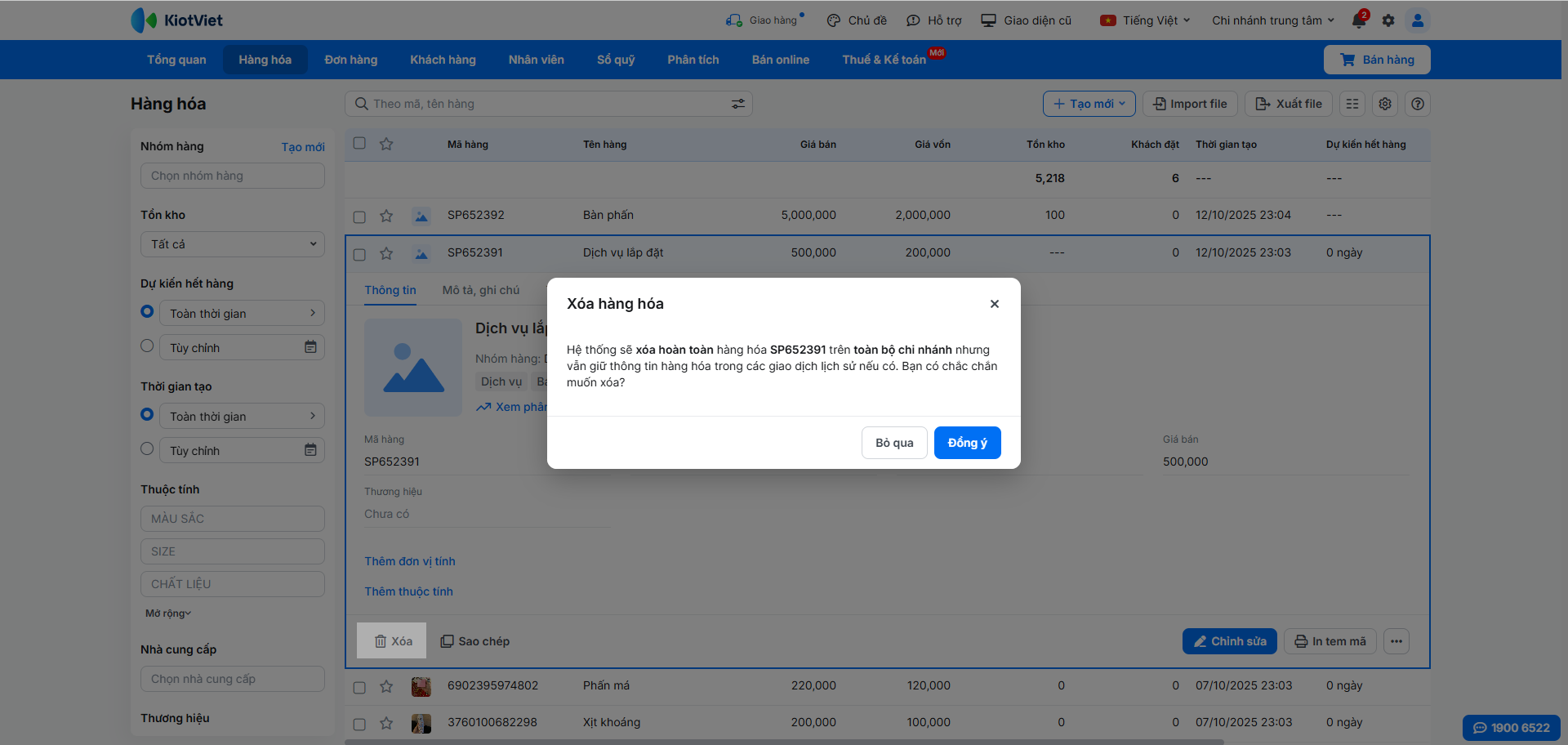The image size is (1568, 745).
Task: Open search filter options icon
Action: pos(737,104)
